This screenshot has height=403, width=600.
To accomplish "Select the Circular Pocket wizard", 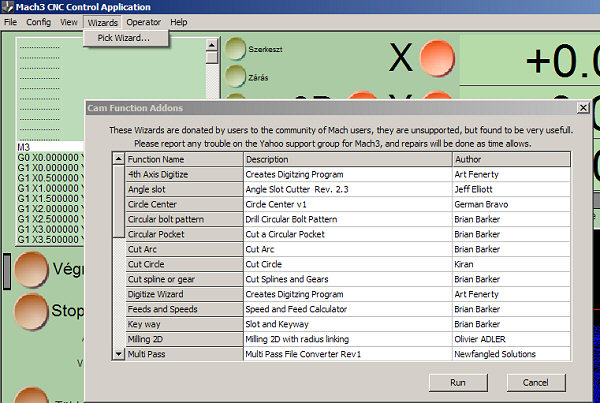I will pos(184,234).
